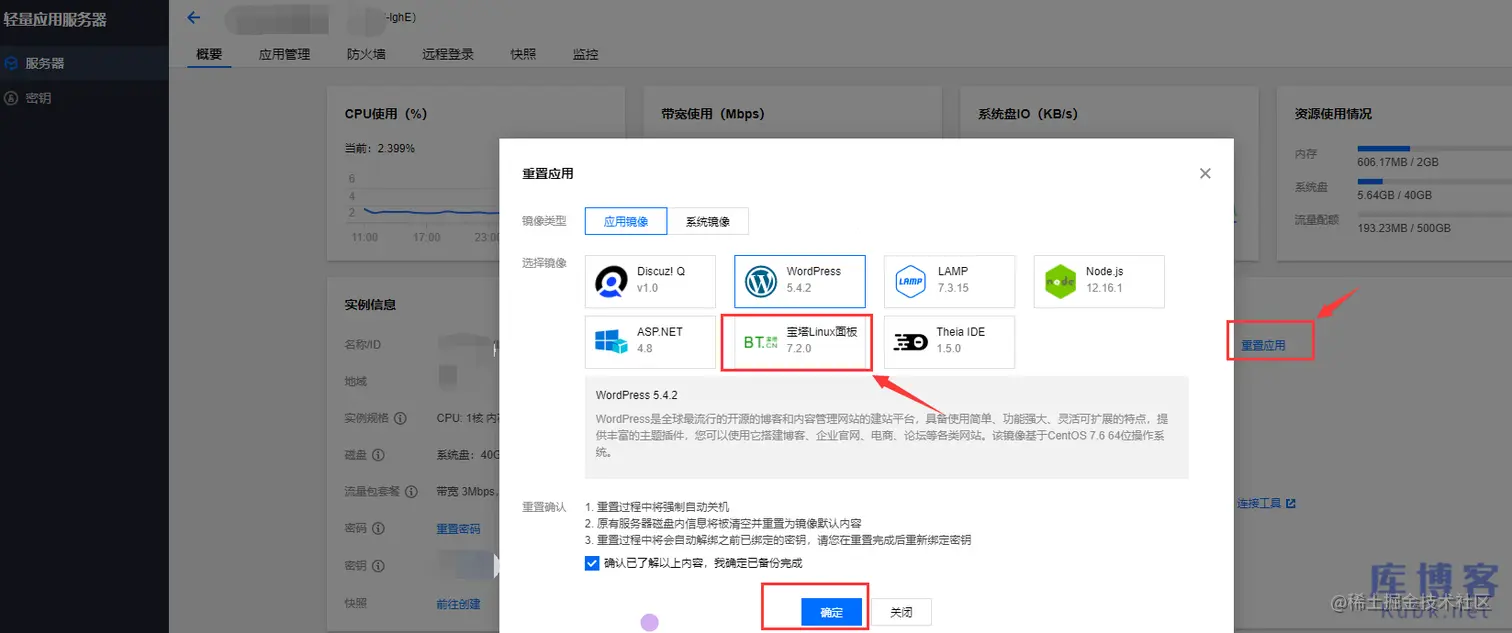Click the BT.CN 宝塔 logo icon
This screenshot has height=633, width=1512.
(760, 342)
